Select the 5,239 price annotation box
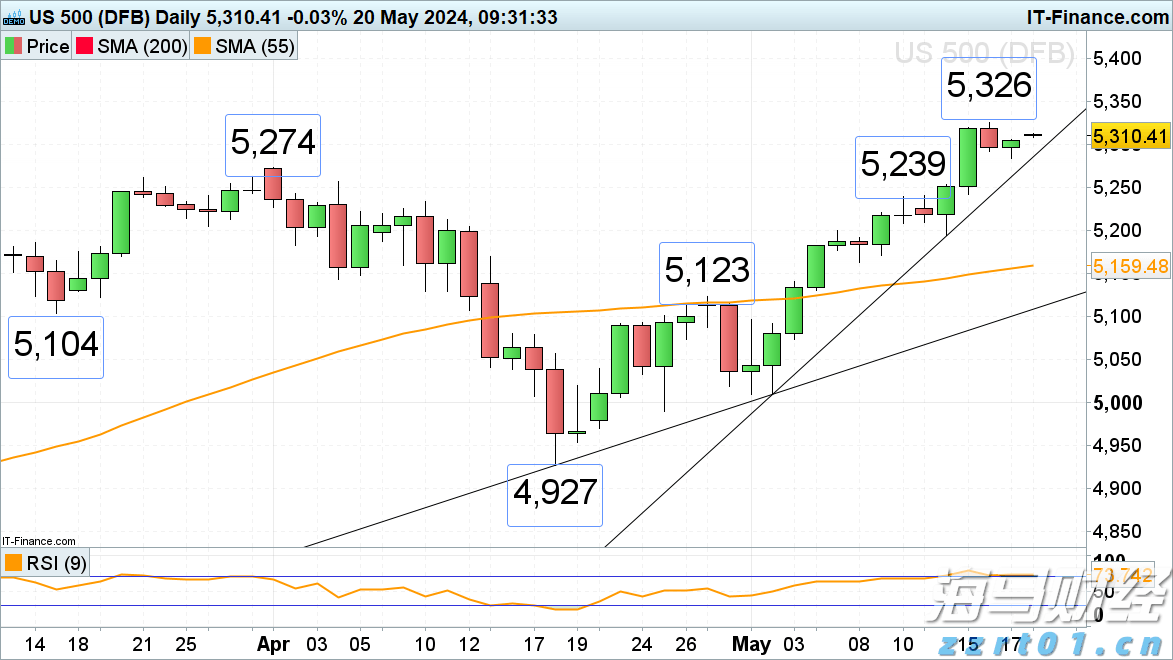Screen dimensions: 1173x660 [901, 165]
